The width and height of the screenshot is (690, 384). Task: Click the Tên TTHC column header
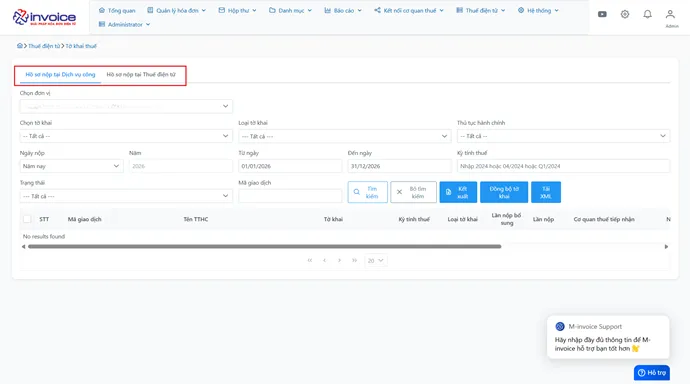(x=196, y=219)
